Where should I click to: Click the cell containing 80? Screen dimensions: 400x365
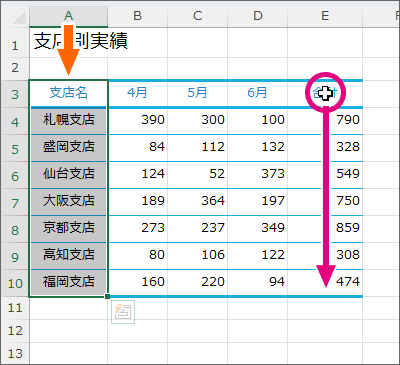138,256
